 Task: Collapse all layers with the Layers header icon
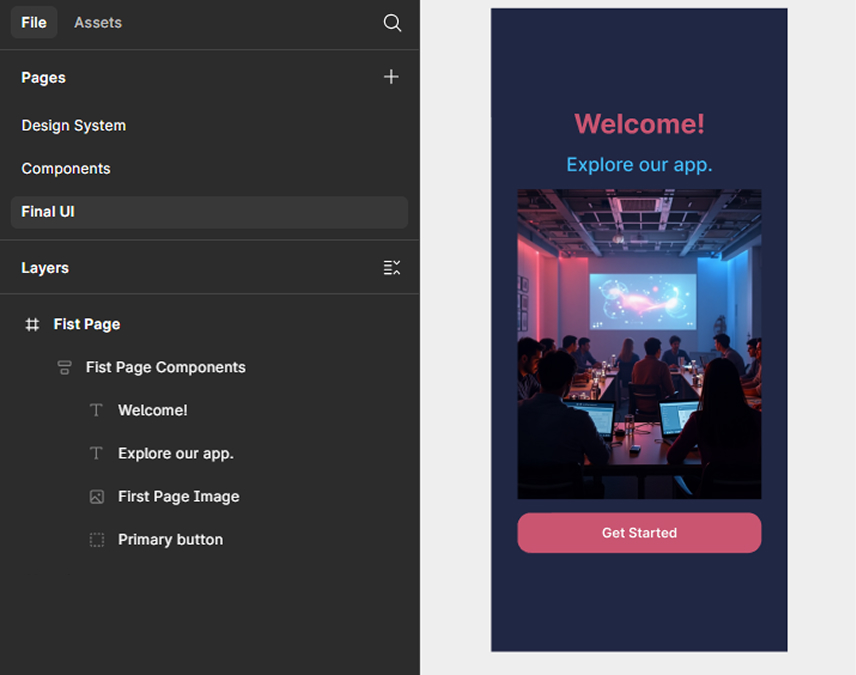pyautogui.click(x=392, y=268)
